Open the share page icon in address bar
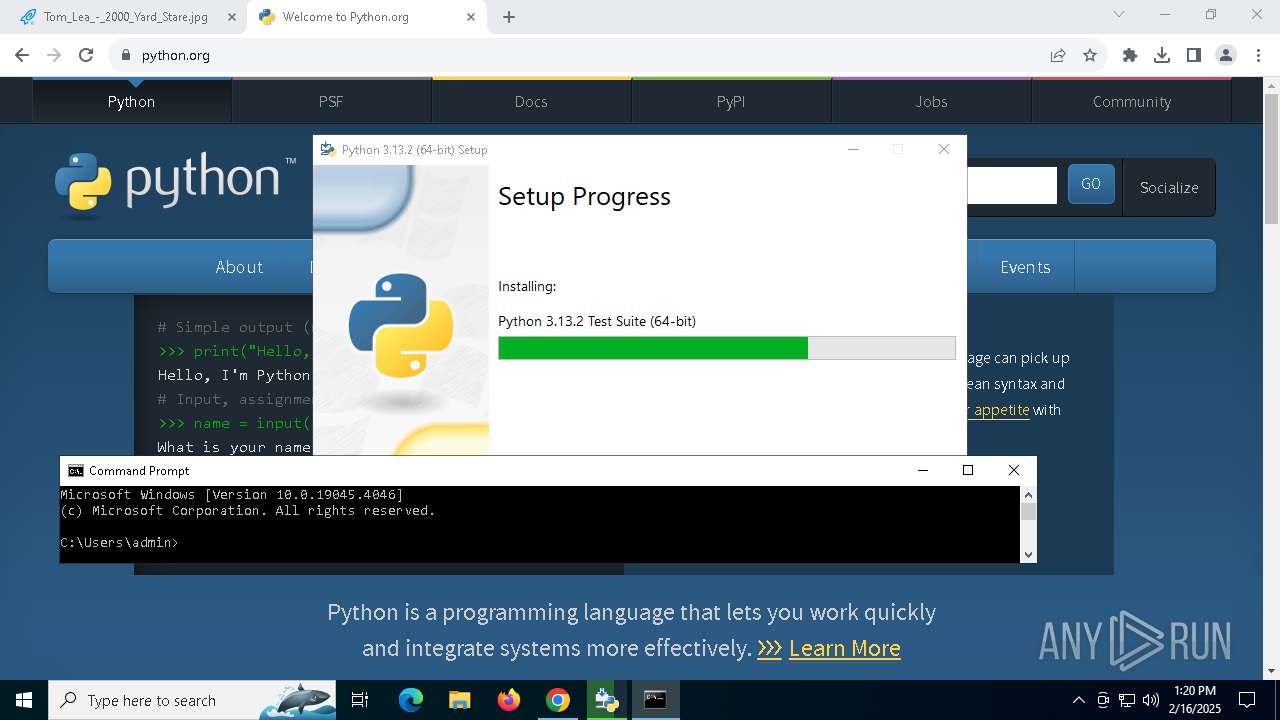The image size is (1280, 720). 1058,55
